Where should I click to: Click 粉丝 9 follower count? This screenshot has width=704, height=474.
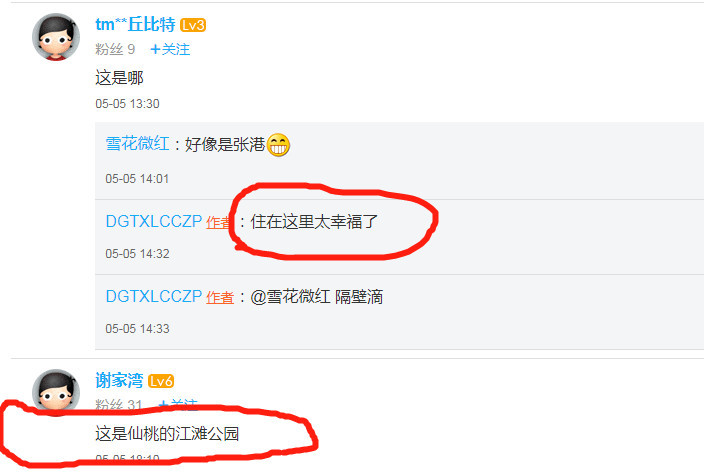coord(115,49)
